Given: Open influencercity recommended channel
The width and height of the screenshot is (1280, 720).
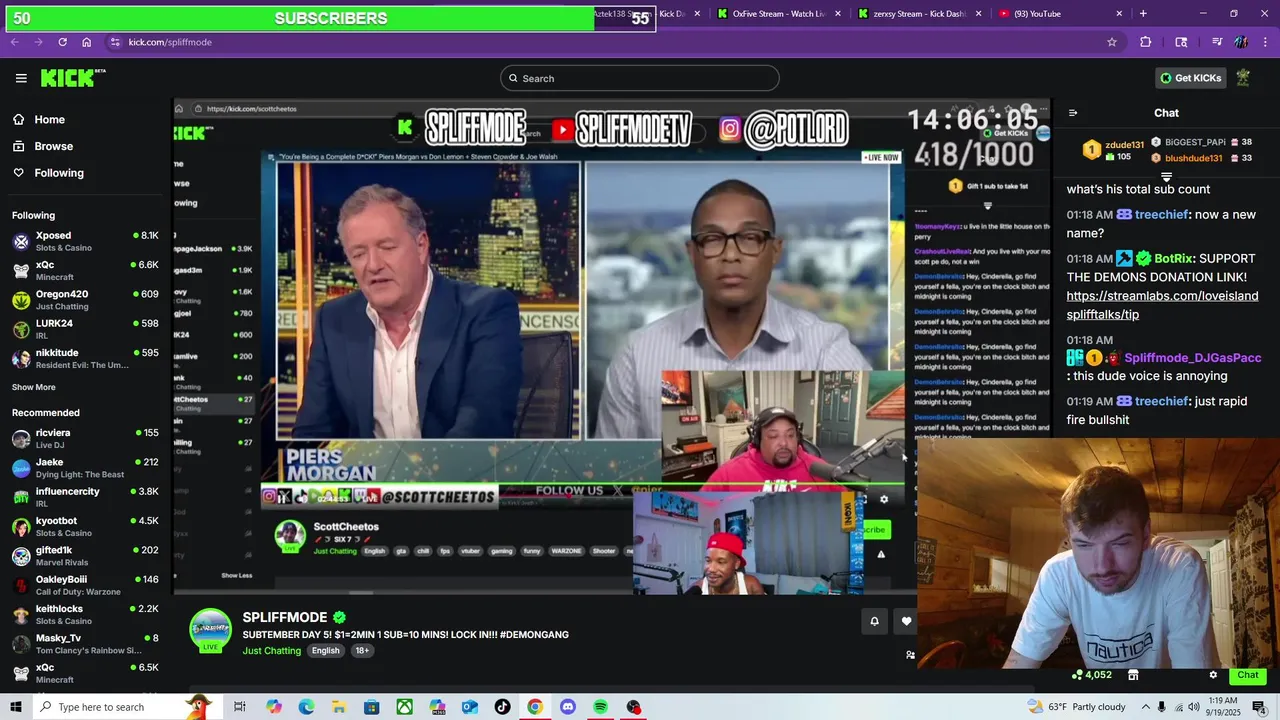Looking at the screenshot, I should coord(85,497).
